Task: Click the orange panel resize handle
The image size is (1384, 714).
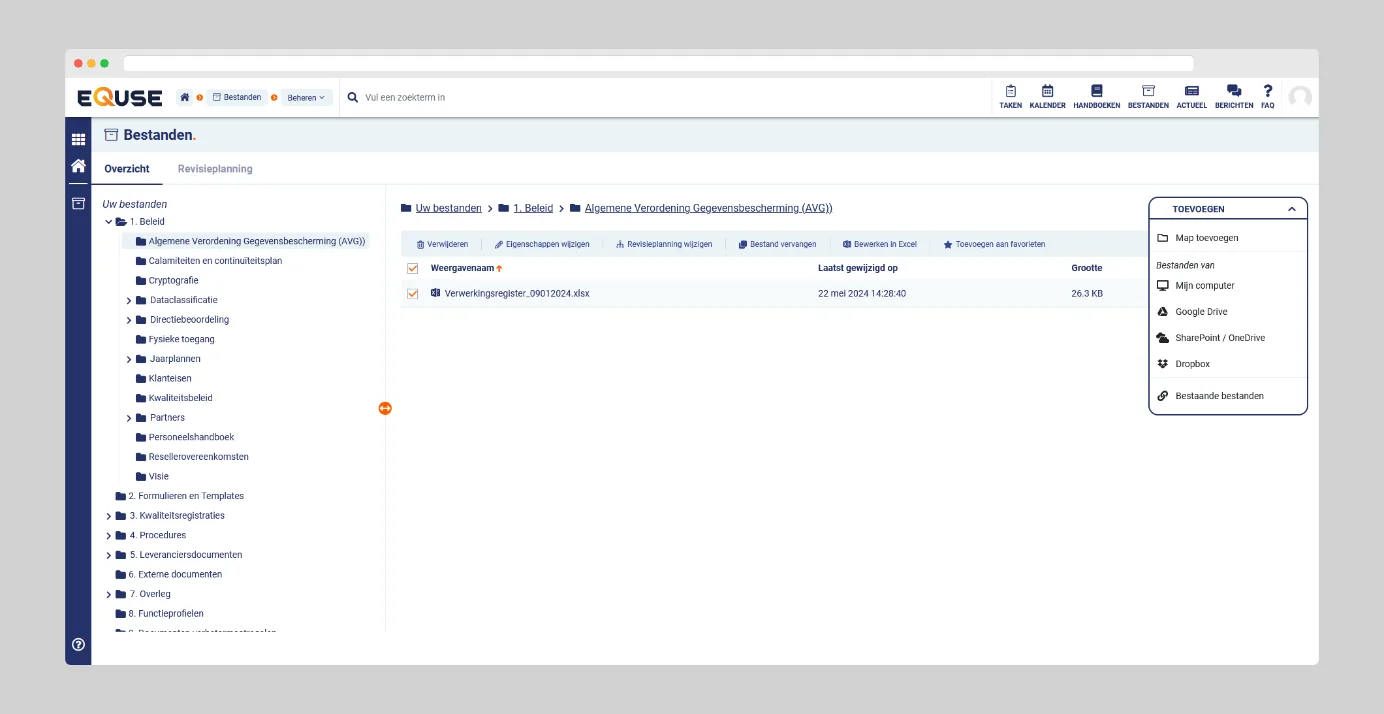Action: click(385, 408)
